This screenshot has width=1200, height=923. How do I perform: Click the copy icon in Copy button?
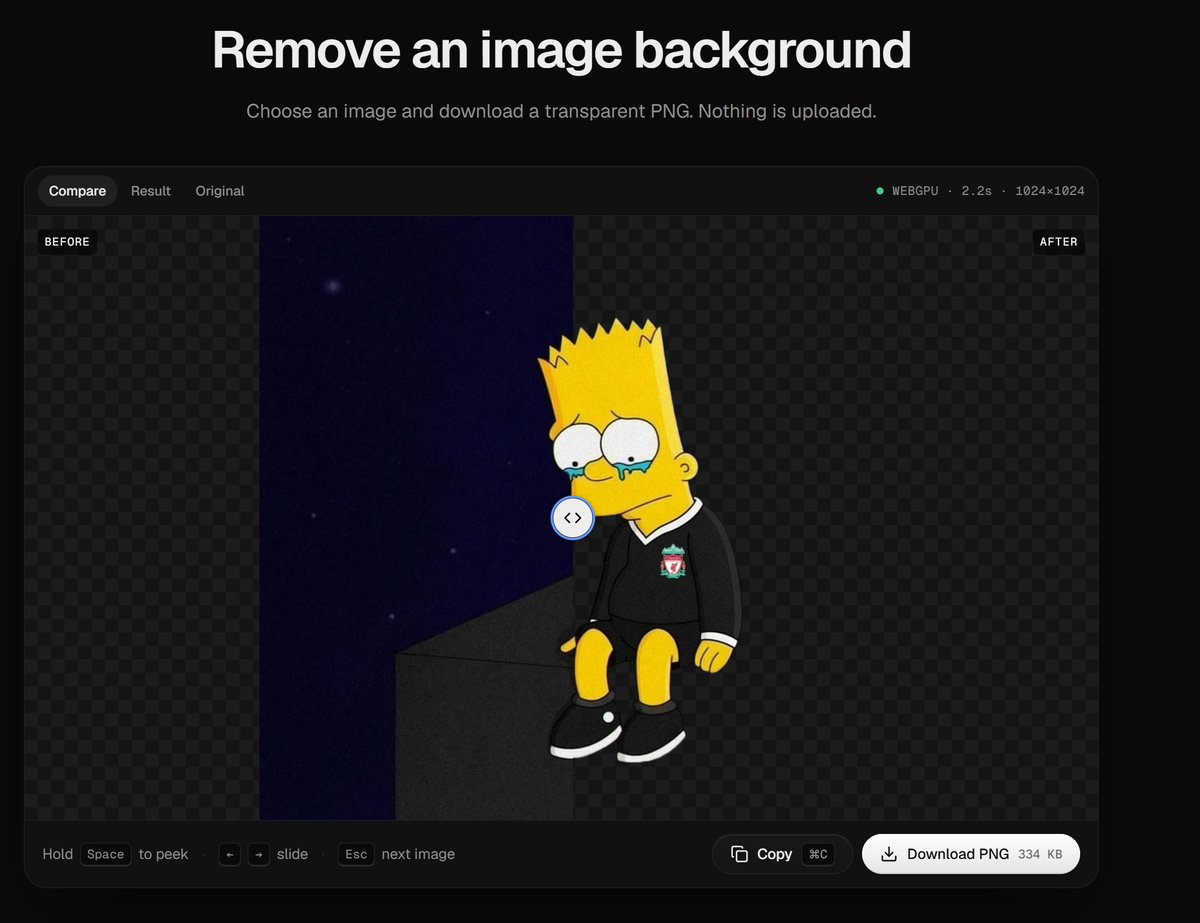click(x=739, y=854)
